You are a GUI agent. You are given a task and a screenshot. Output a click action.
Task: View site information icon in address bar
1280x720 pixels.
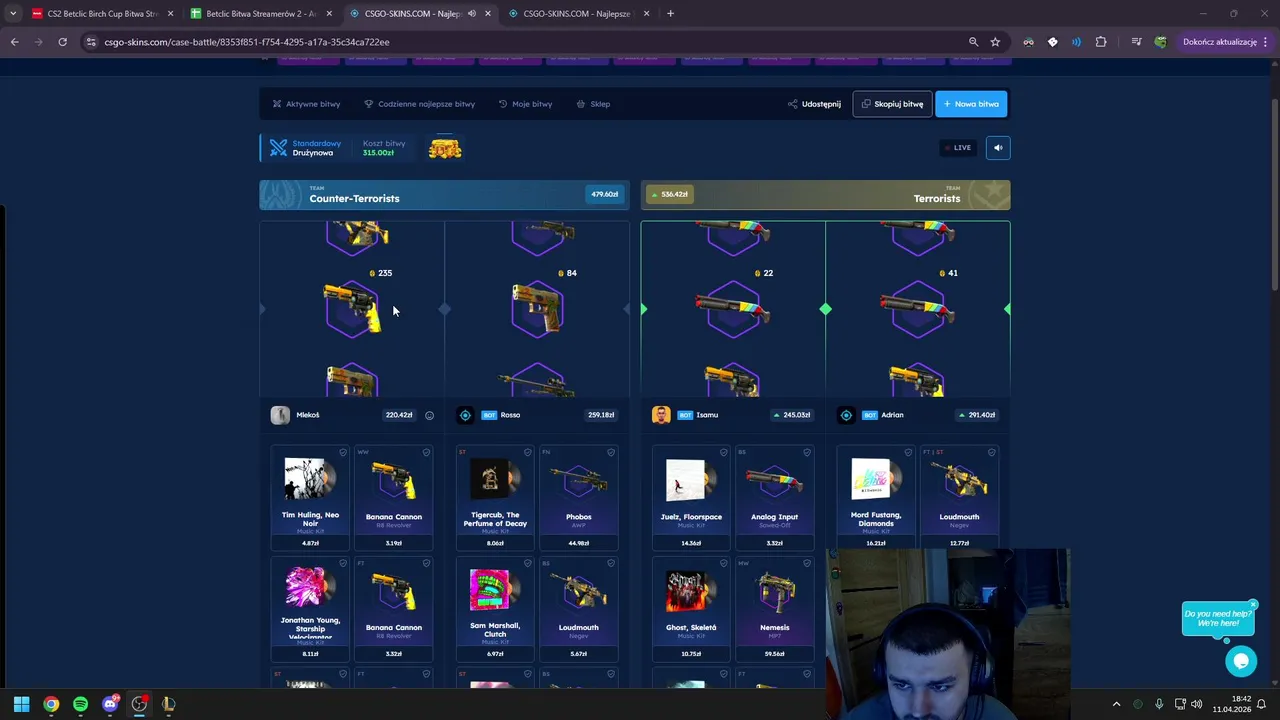click(91, 42)
